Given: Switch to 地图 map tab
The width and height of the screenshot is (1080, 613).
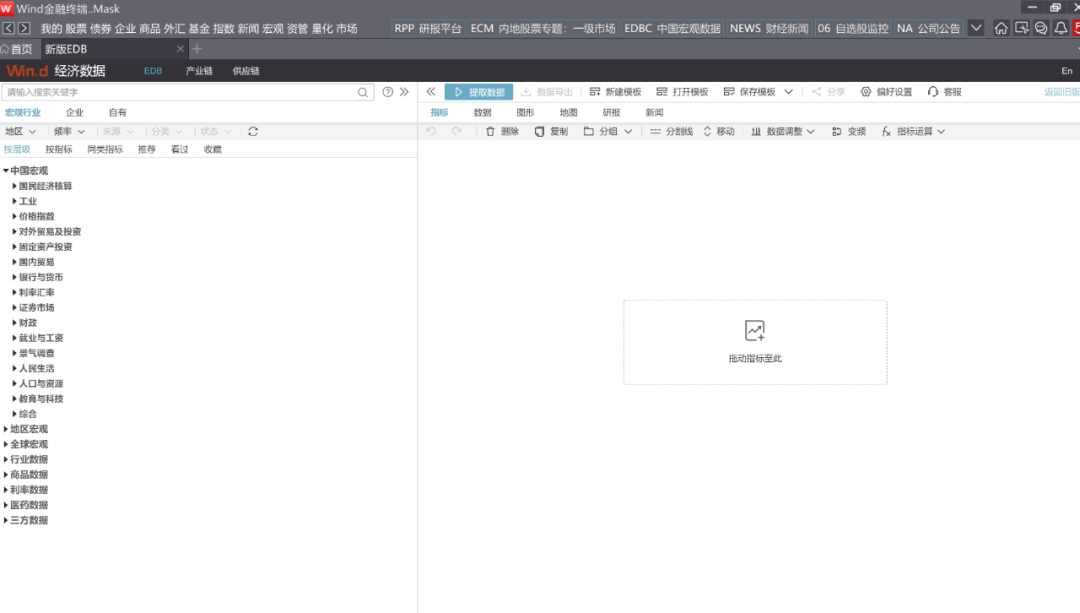Looking at the screenshot, I should (x=568, y=112).
